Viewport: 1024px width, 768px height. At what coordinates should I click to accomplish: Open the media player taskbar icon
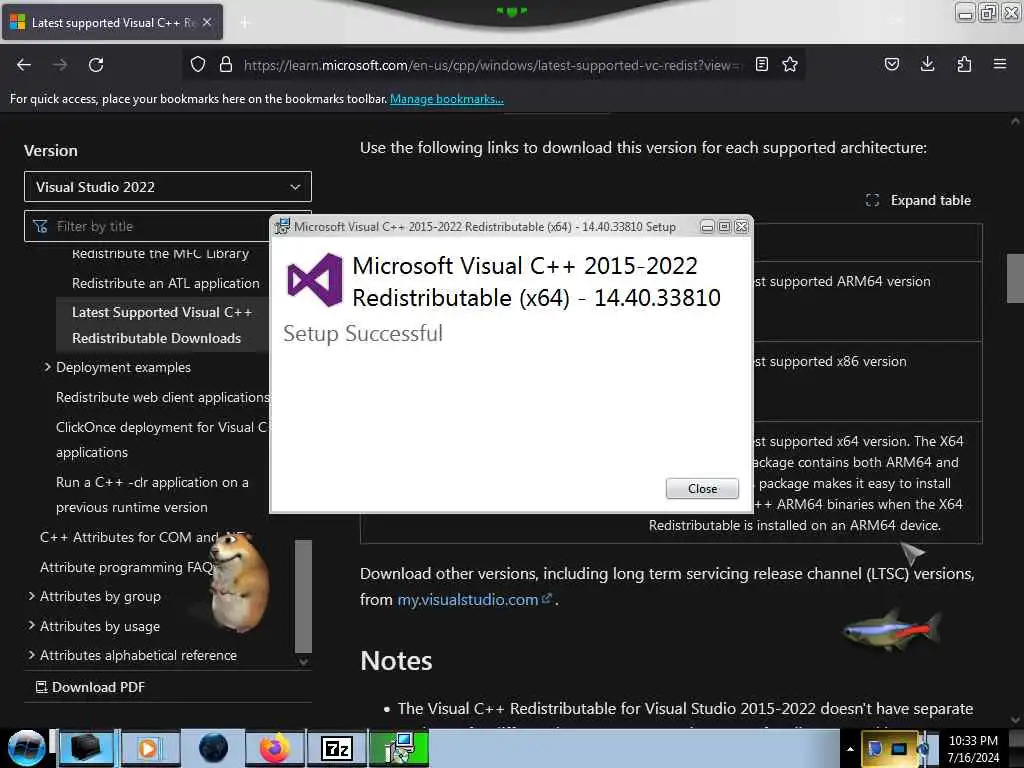(x=148, y=748)
